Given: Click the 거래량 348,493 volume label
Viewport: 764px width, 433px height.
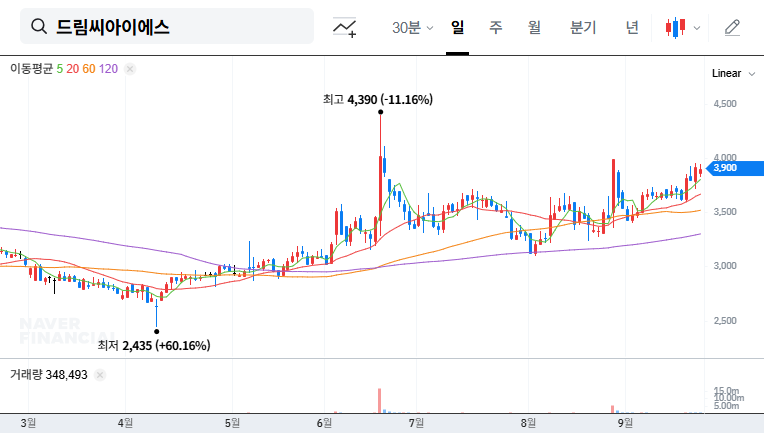Looking at the screenshot, I should coord(49,375).
